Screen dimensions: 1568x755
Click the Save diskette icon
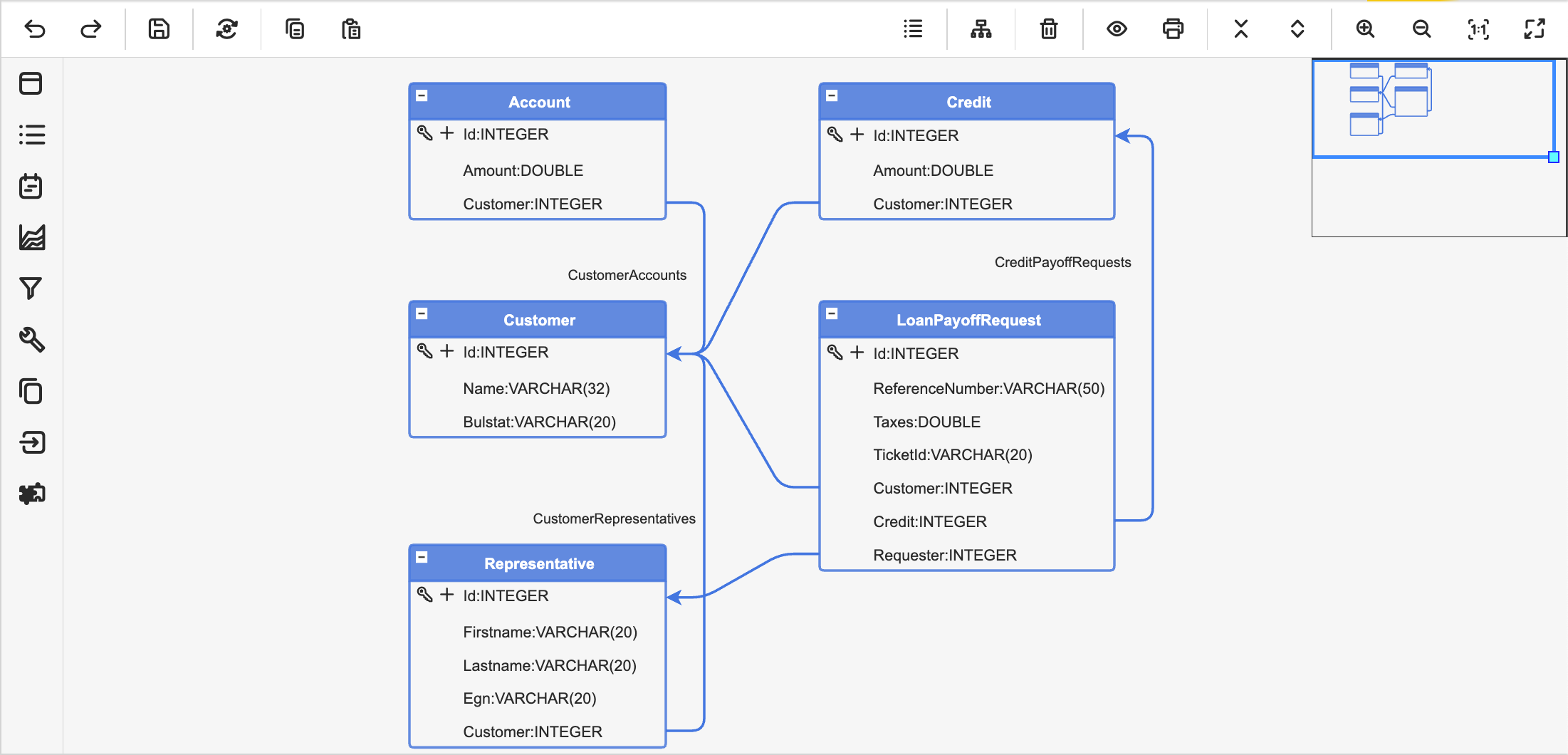coord(159,29)
